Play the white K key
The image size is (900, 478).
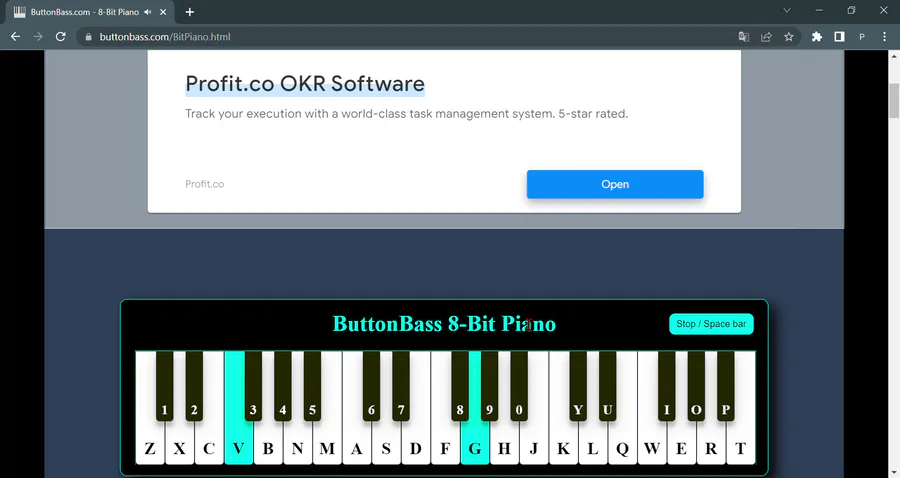pos(564,449)
